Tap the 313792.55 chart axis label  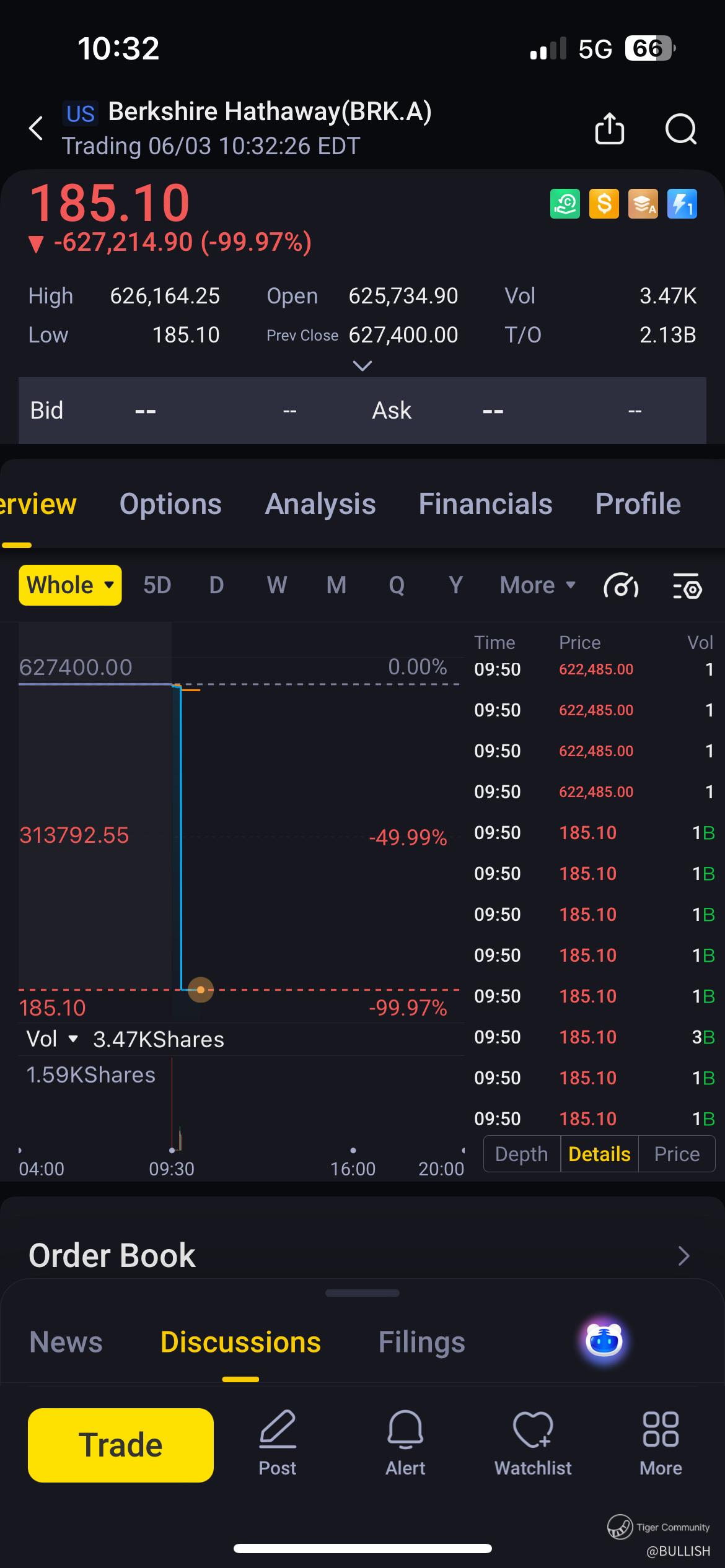(74, 835)
